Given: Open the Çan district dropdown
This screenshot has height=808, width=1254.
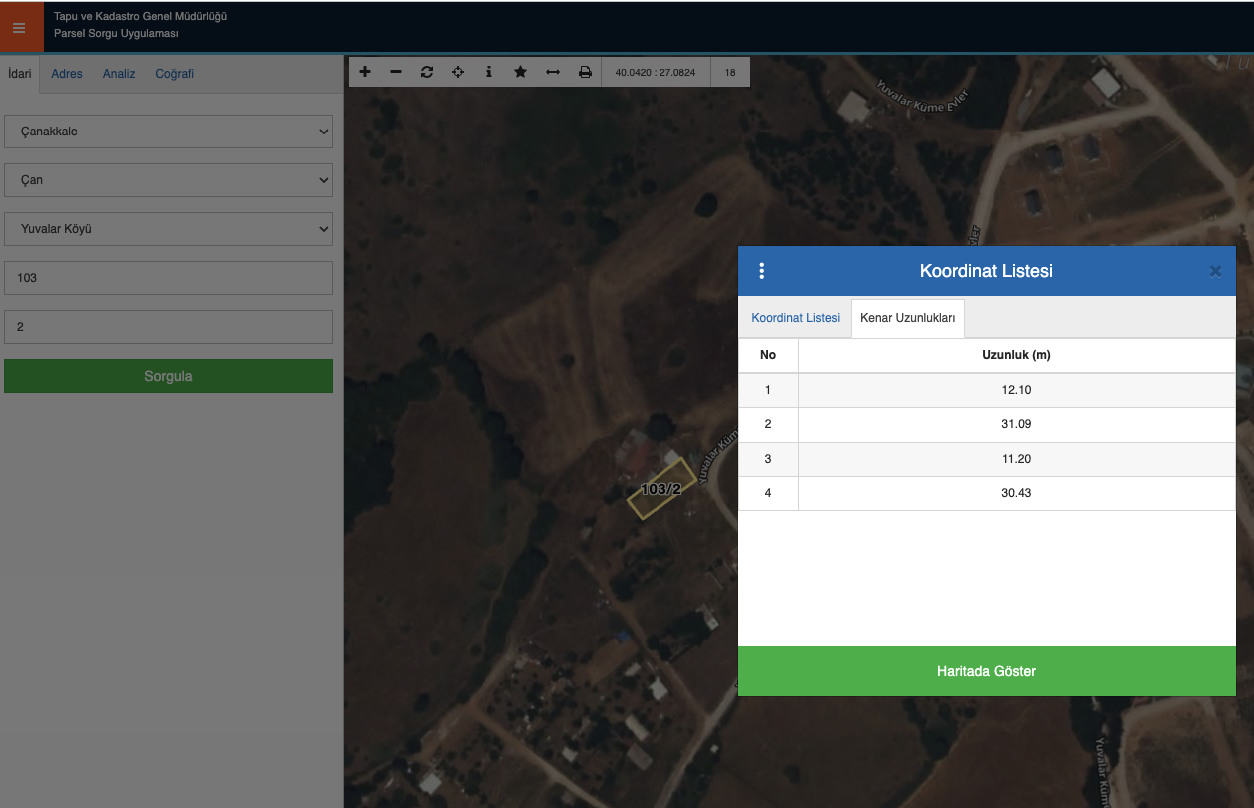Looking at the screenshot, I should coord(168,180).
